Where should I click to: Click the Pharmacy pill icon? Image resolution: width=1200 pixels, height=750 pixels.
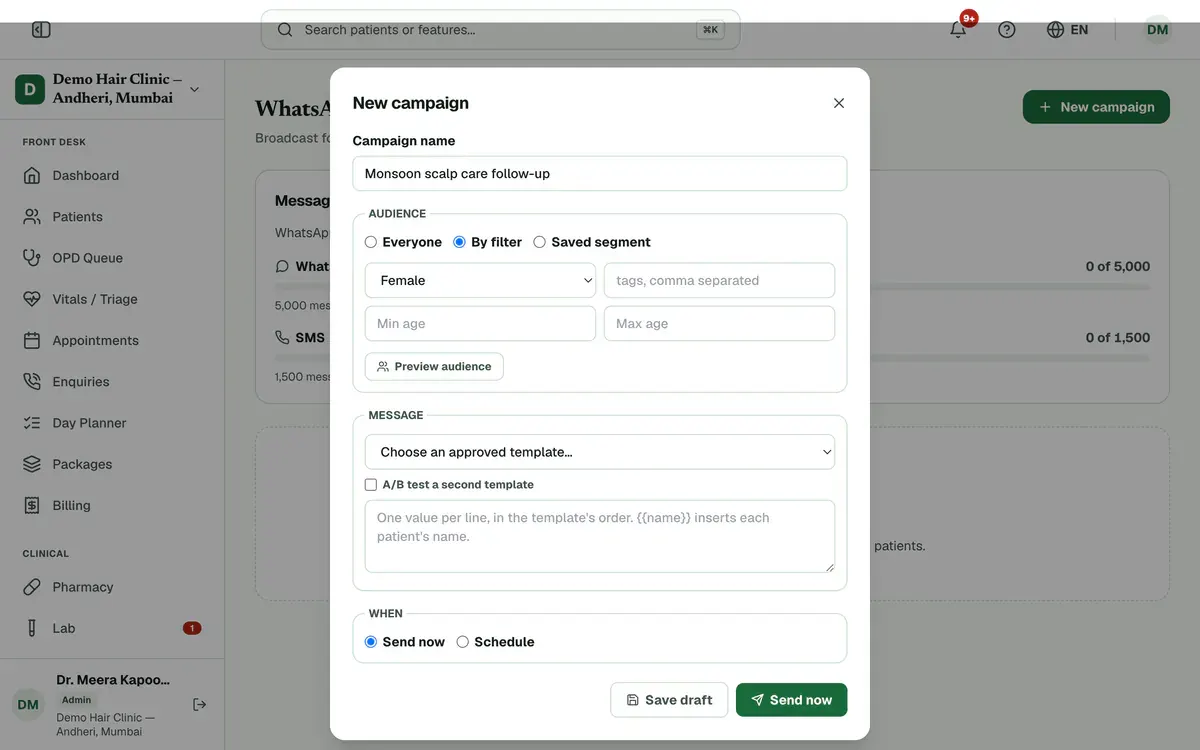(x=32, y=587)
